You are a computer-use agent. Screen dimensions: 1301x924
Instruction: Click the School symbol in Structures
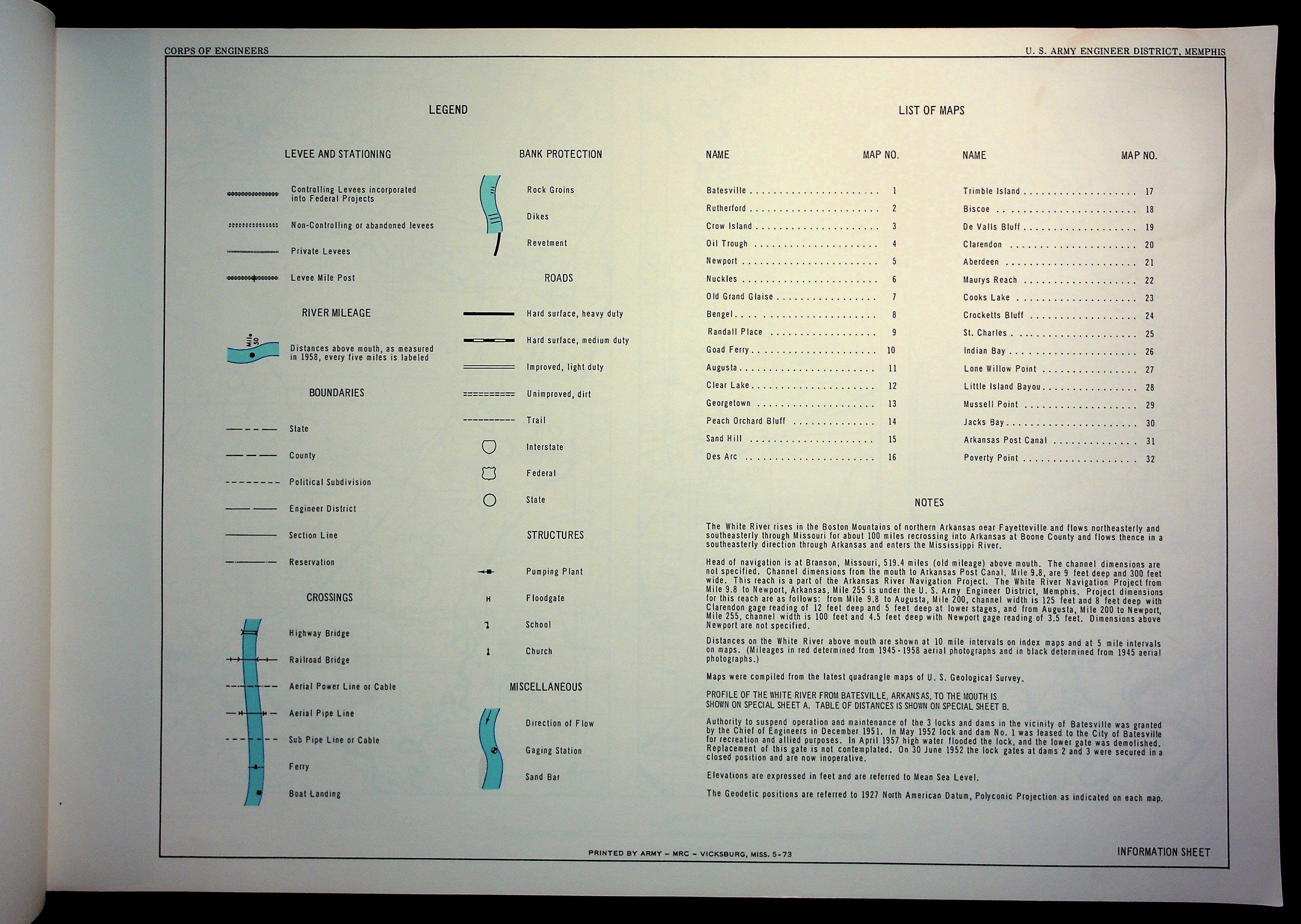click(487, 625)
